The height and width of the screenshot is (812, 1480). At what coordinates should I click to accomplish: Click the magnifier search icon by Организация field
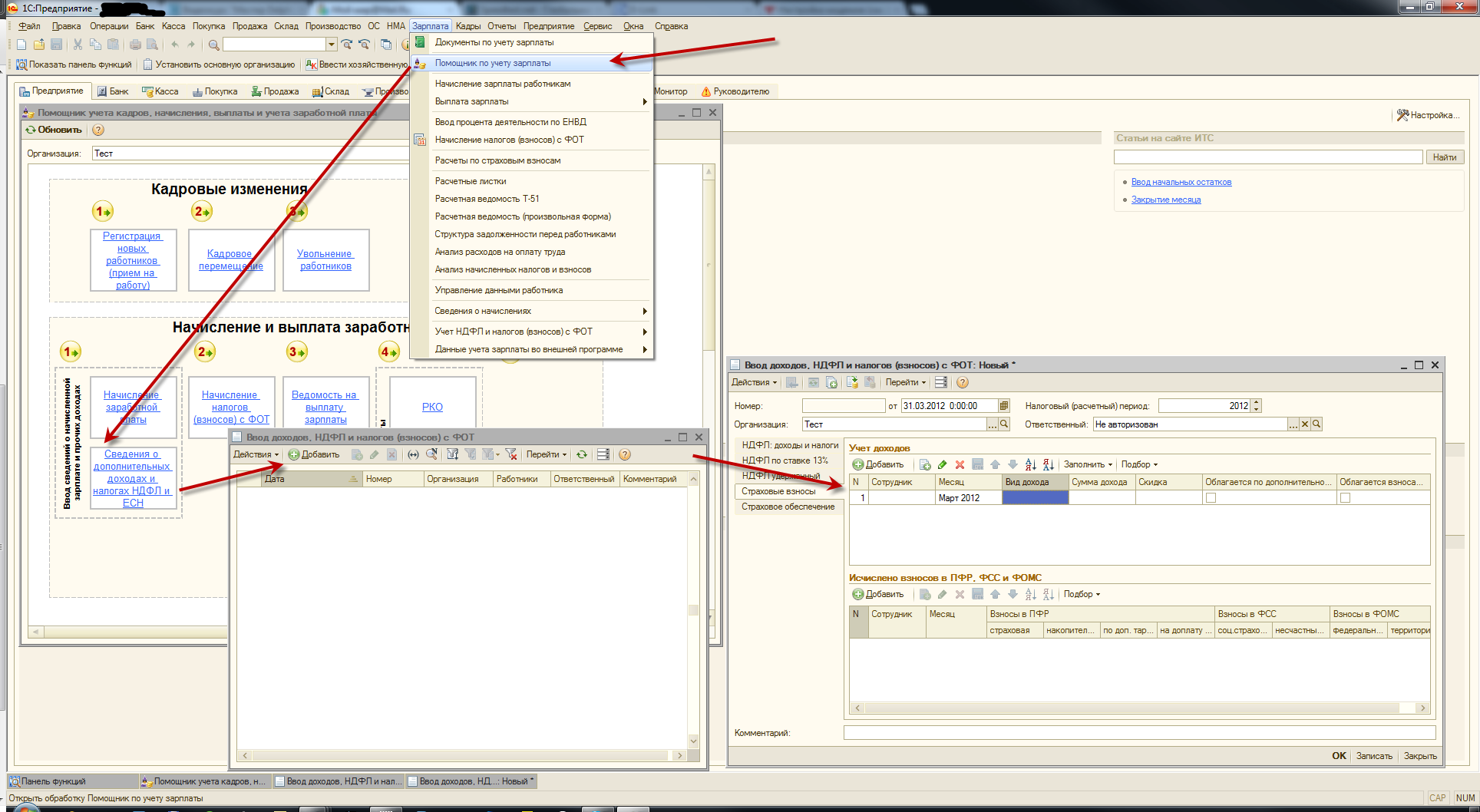(x=1004, y=424)
